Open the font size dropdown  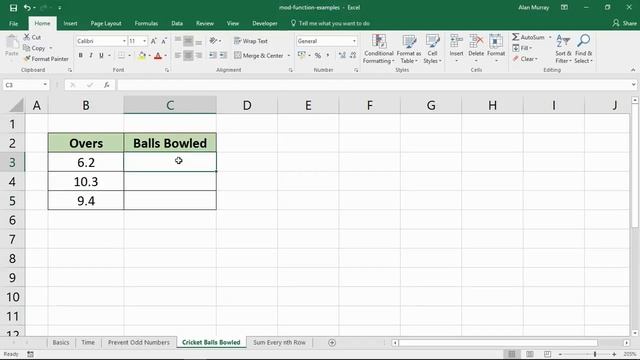[x=144, y=41]
